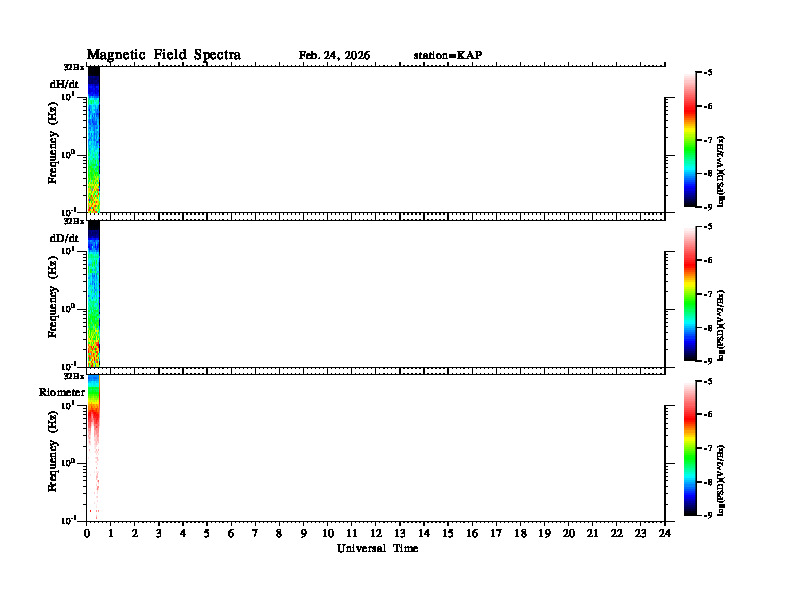Click hour 23 on the Universal Time axis
792x612 pixels.
[640, 534]
